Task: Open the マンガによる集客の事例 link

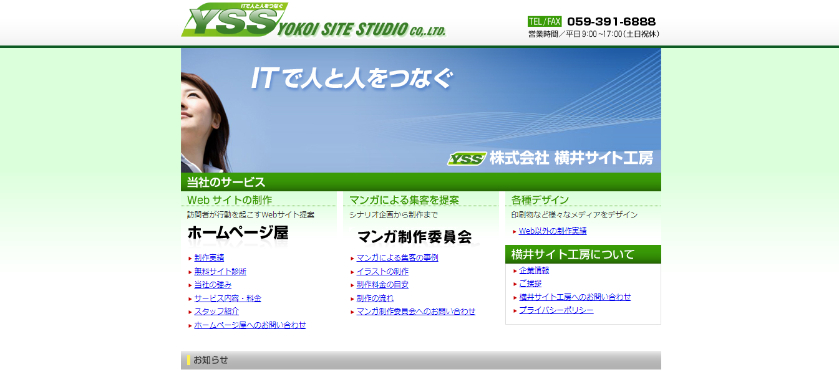Action: 398,258
